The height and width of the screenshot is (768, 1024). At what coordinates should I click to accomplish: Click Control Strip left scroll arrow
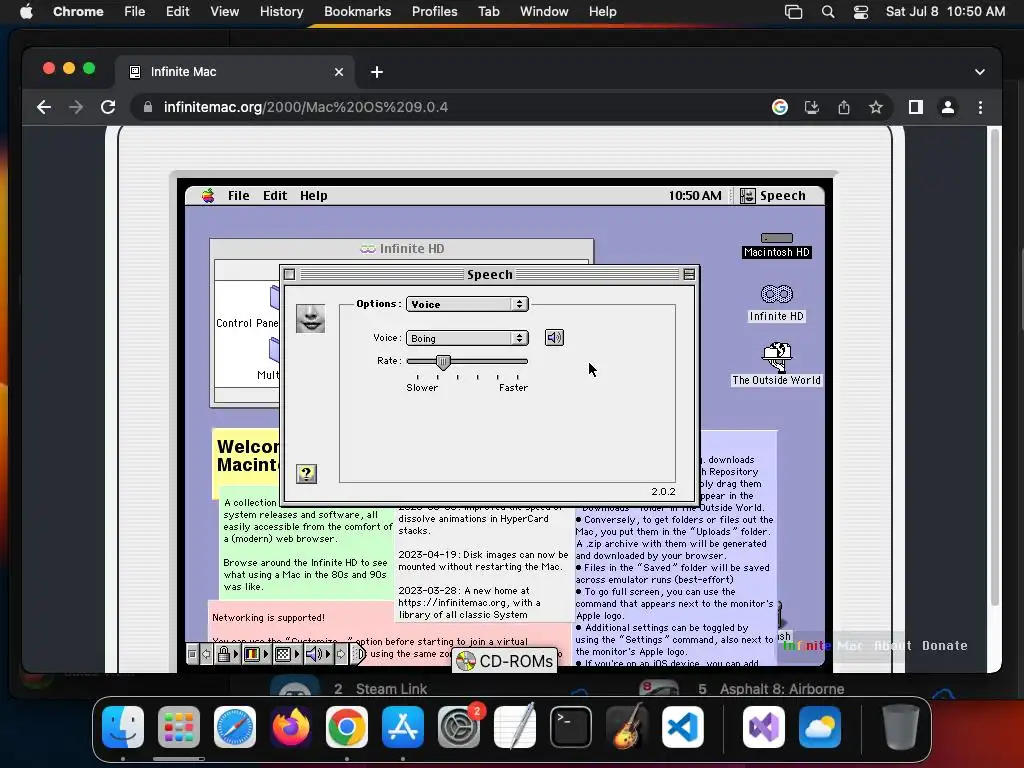tap(206, 654)
